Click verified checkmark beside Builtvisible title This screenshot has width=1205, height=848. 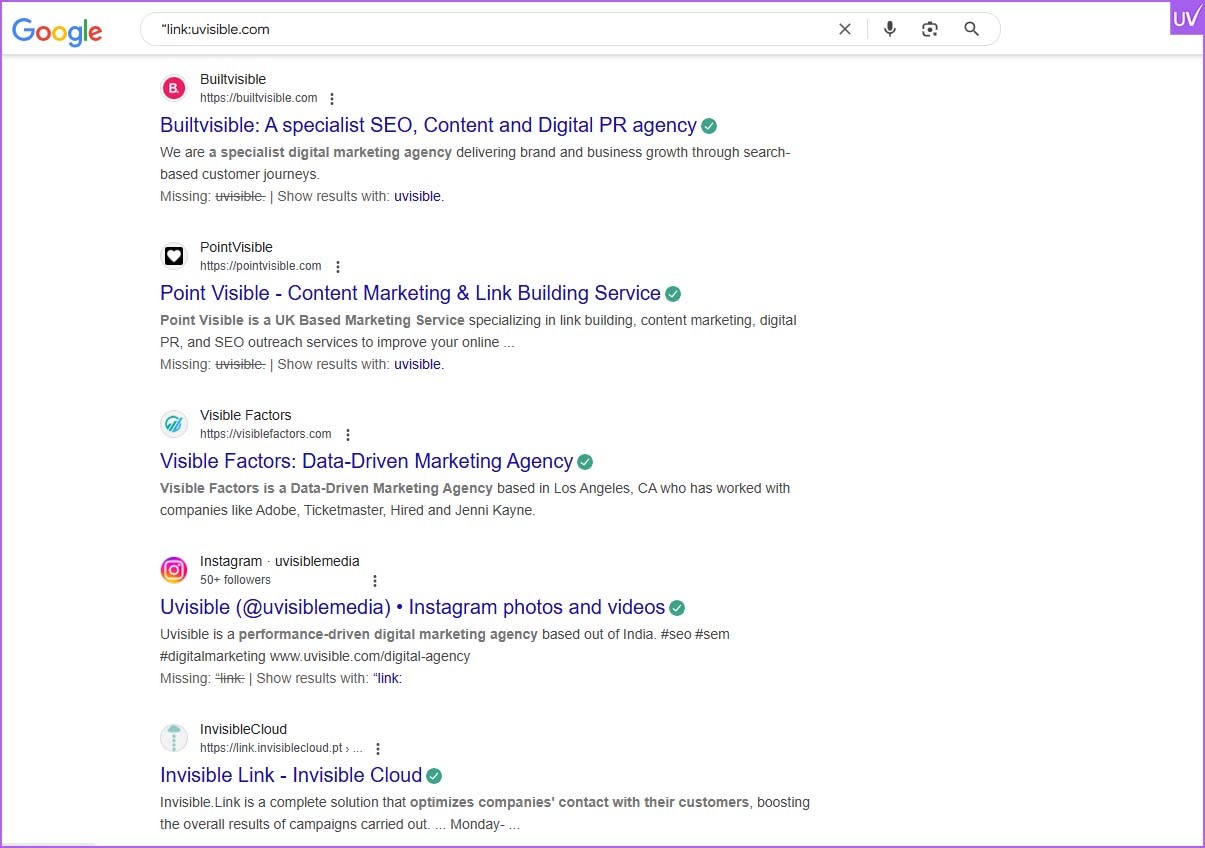coord(709,126)
